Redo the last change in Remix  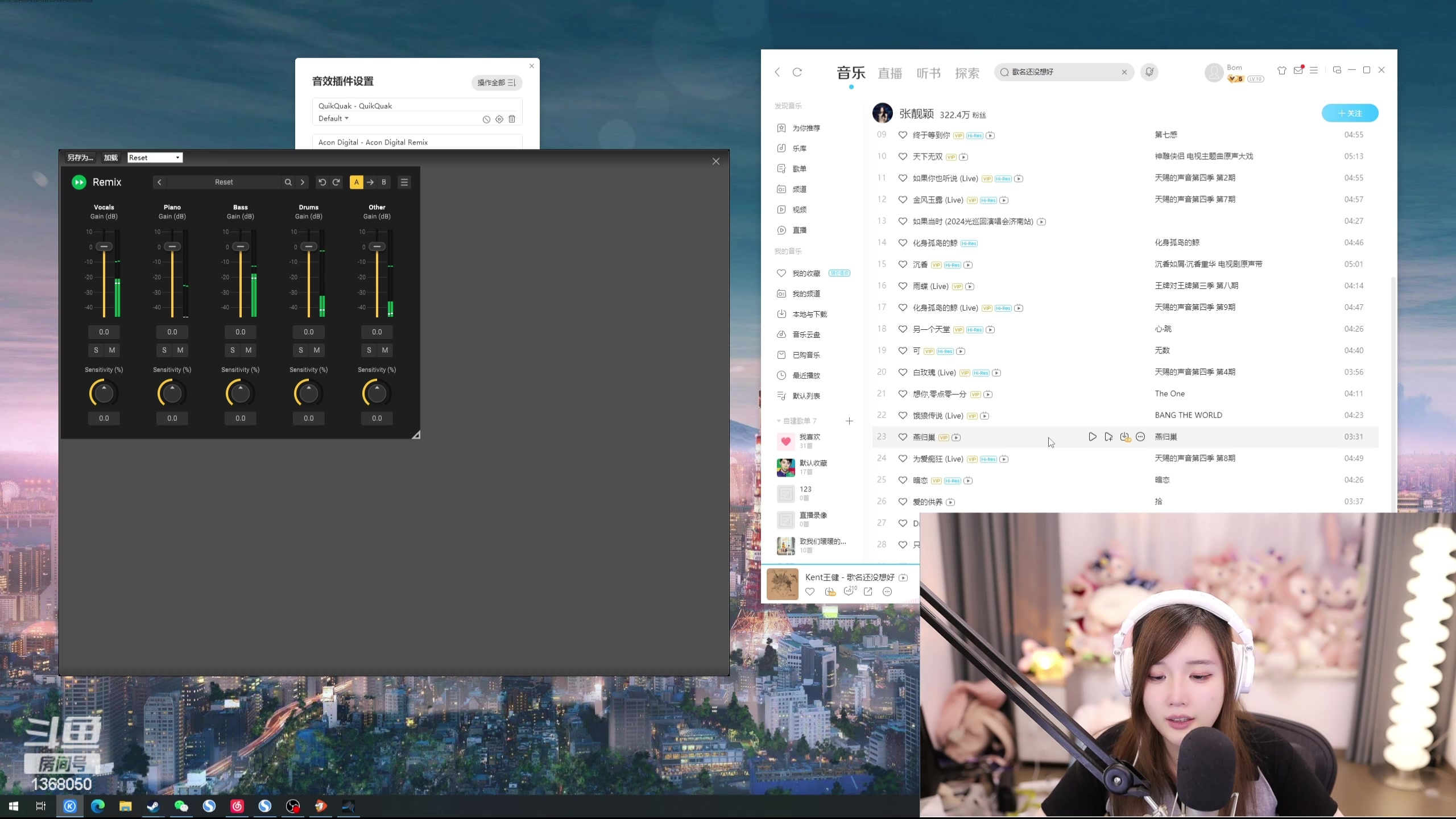point(336,182)
